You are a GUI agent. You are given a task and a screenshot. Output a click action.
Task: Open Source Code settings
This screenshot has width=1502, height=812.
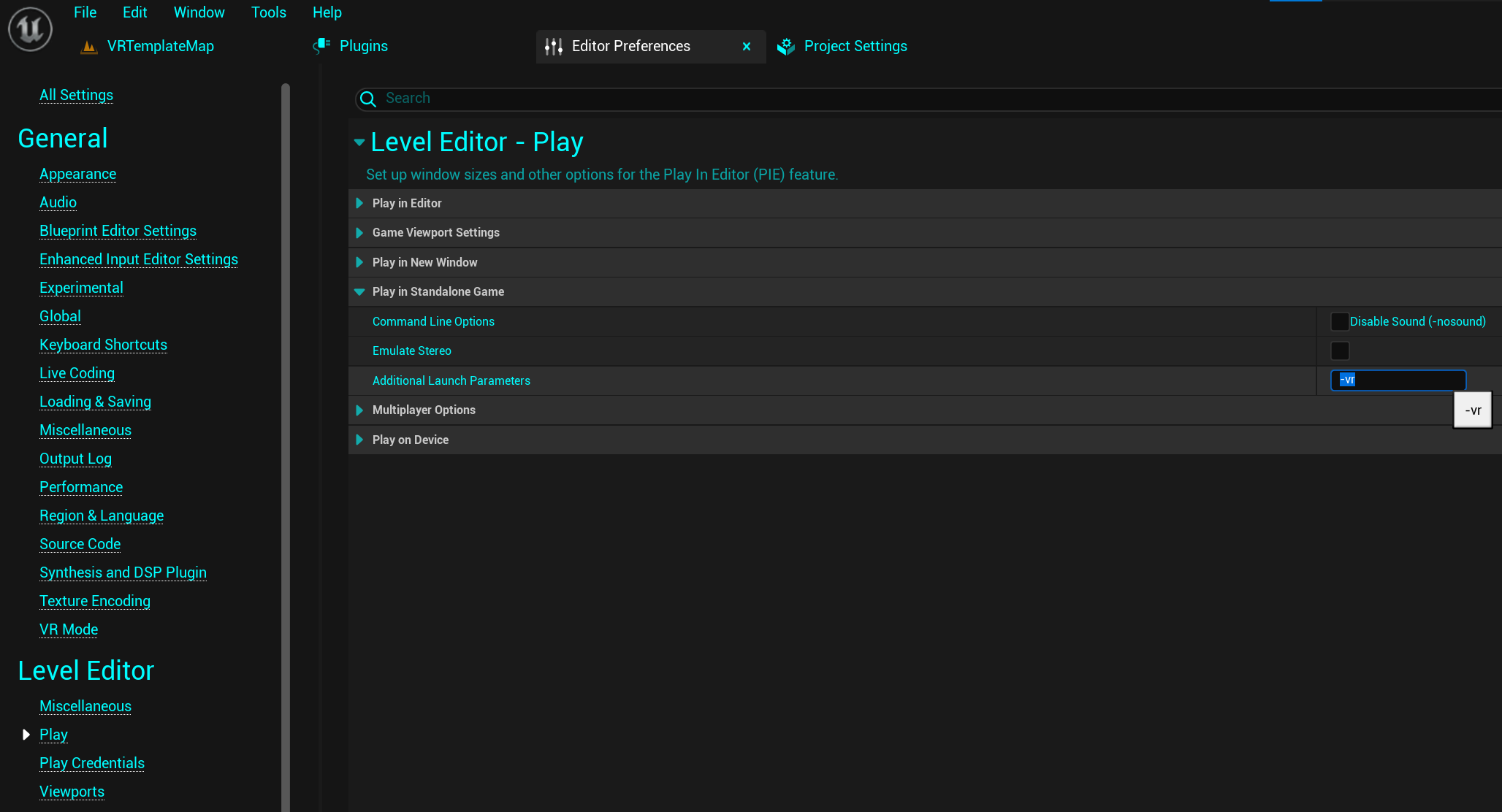click(80, 544)
